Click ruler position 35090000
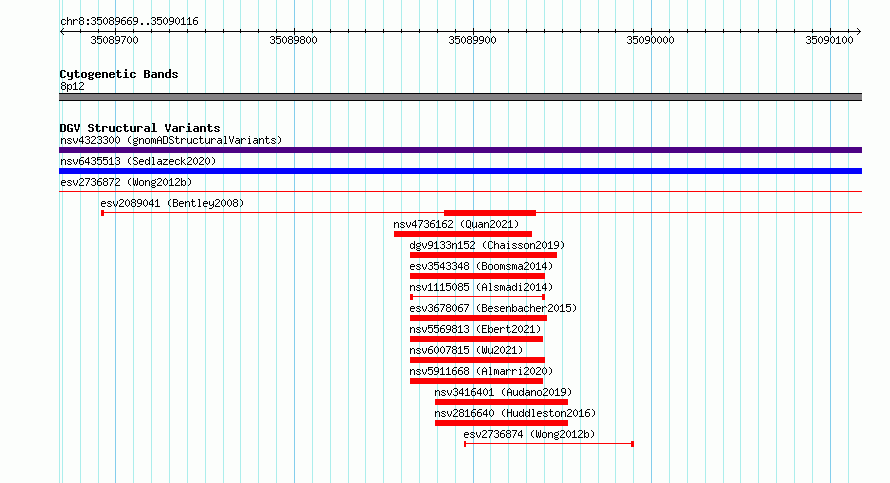The height and width of the screenshot is (483, 890). [650, 40]
